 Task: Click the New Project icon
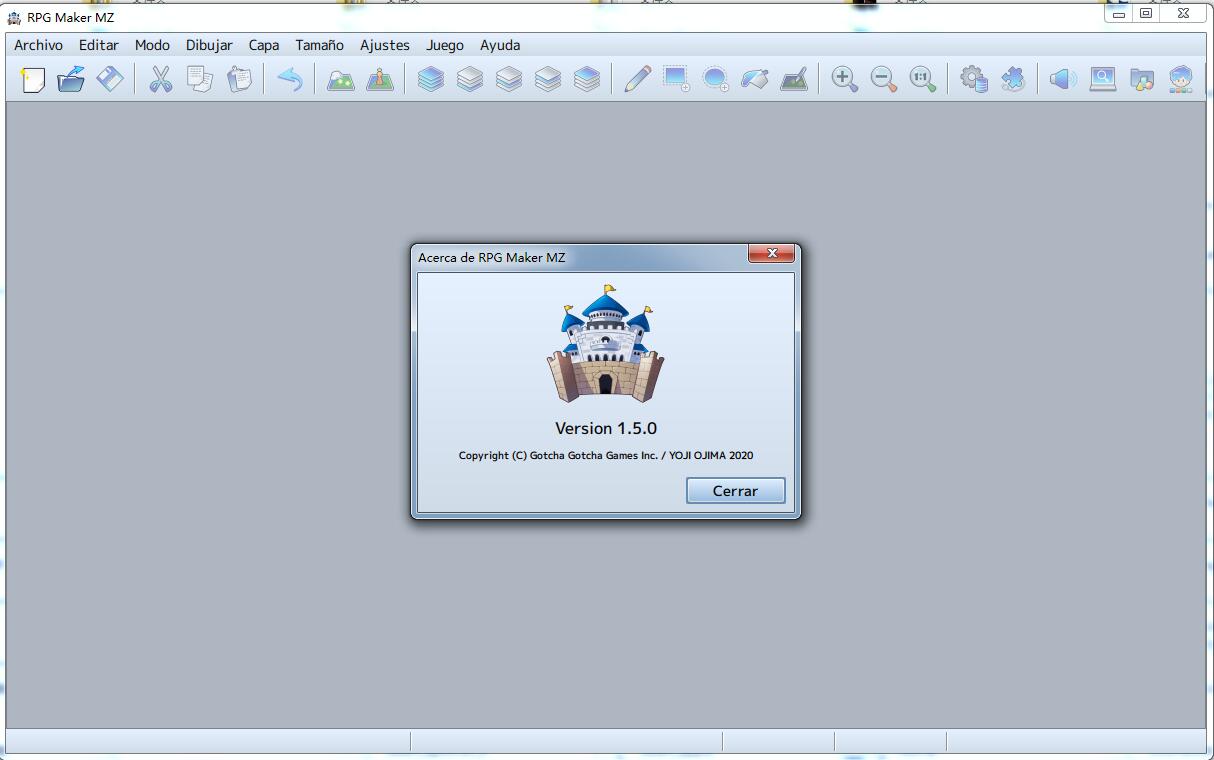tap(33, 79)
